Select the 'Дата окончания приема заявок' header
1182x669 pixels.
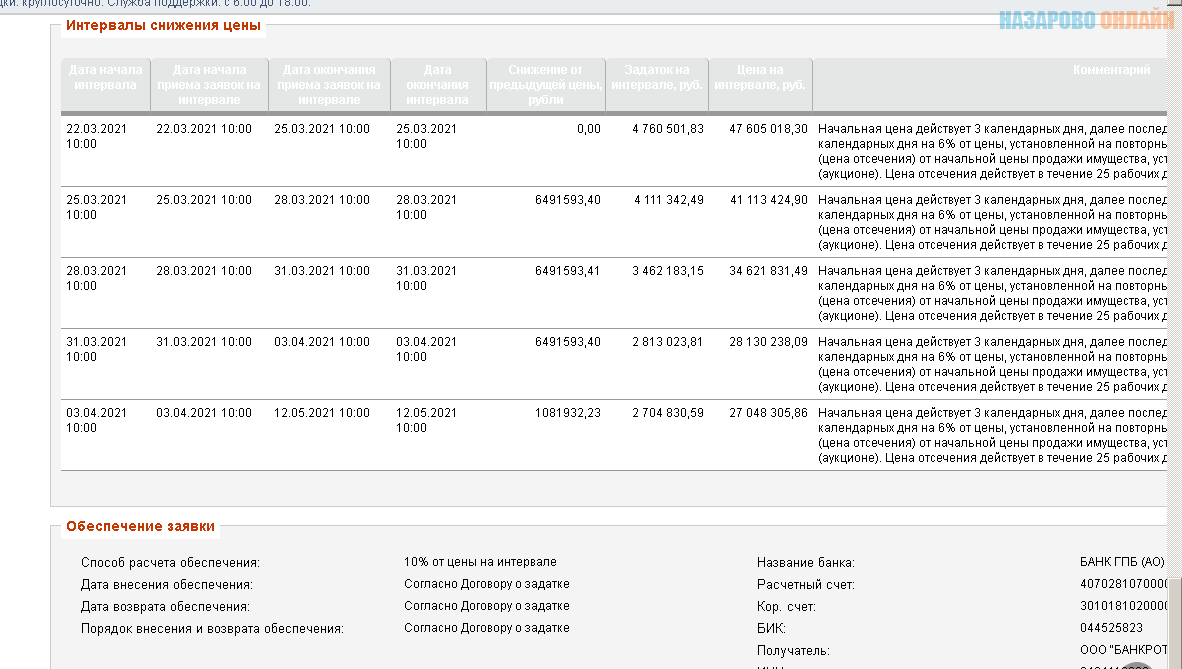[329, 85]
